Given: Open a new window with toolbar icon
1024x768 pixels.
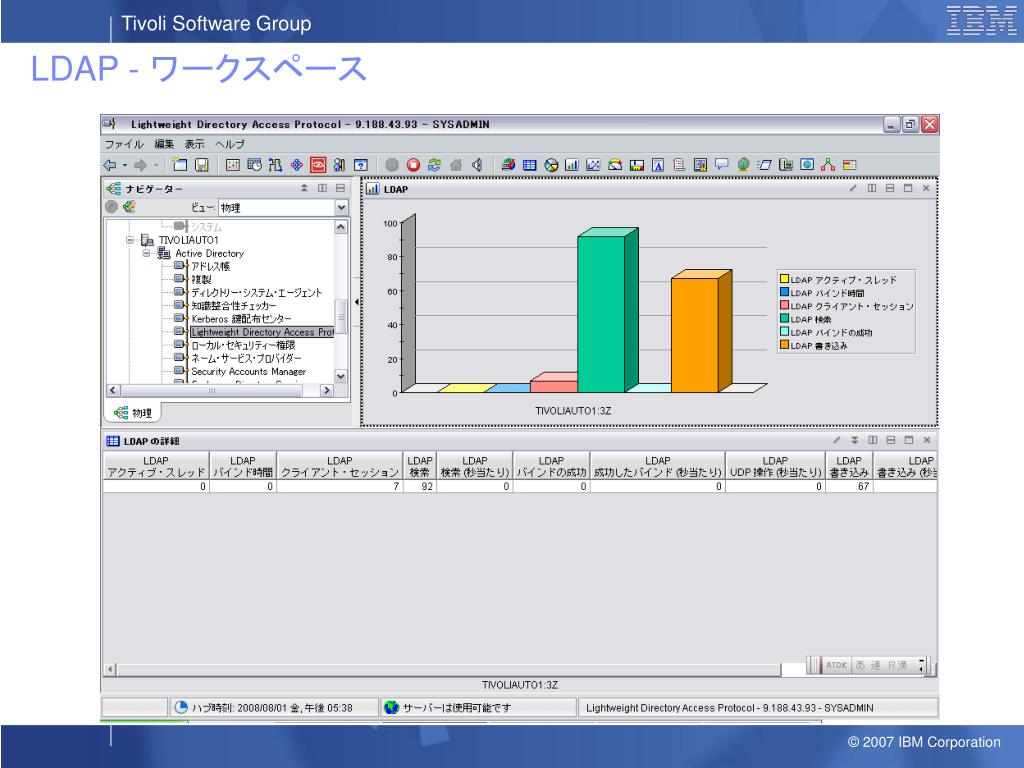Looking at the screenshot, I should [x=180, y=165].
